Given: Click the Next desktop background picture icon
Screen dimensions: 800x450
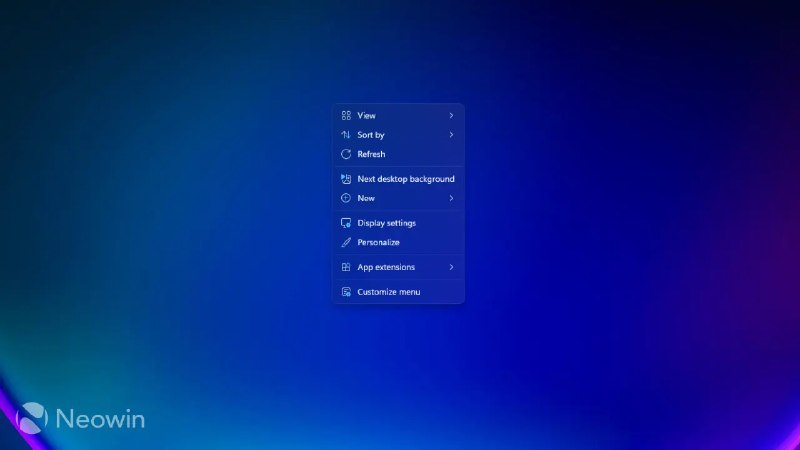Looking at the screenshot, I should [346, 179].
